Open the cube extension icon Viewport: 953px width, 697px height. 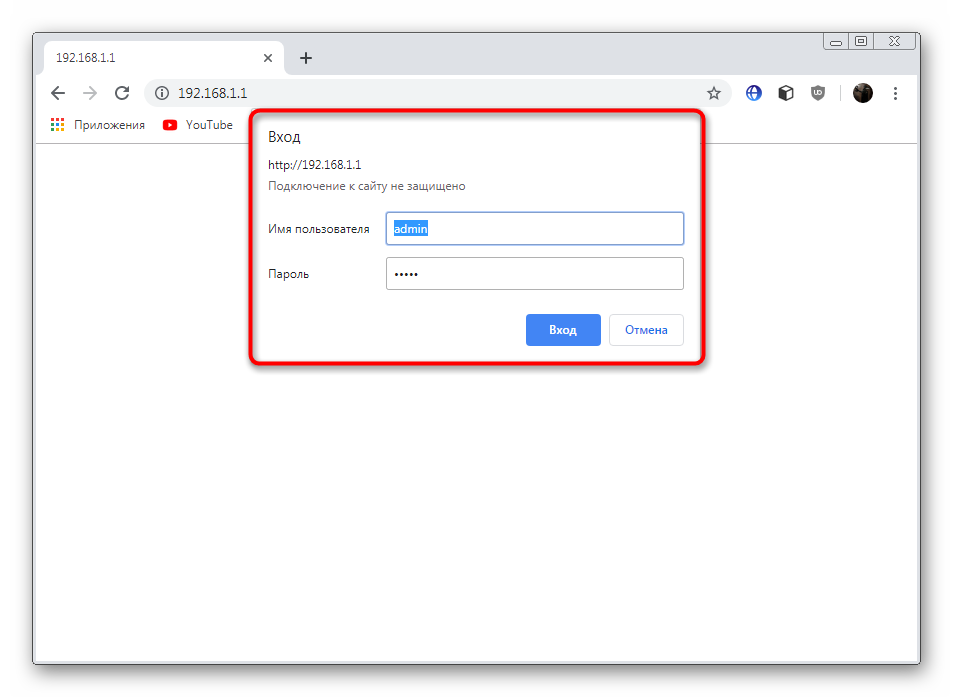786,93
